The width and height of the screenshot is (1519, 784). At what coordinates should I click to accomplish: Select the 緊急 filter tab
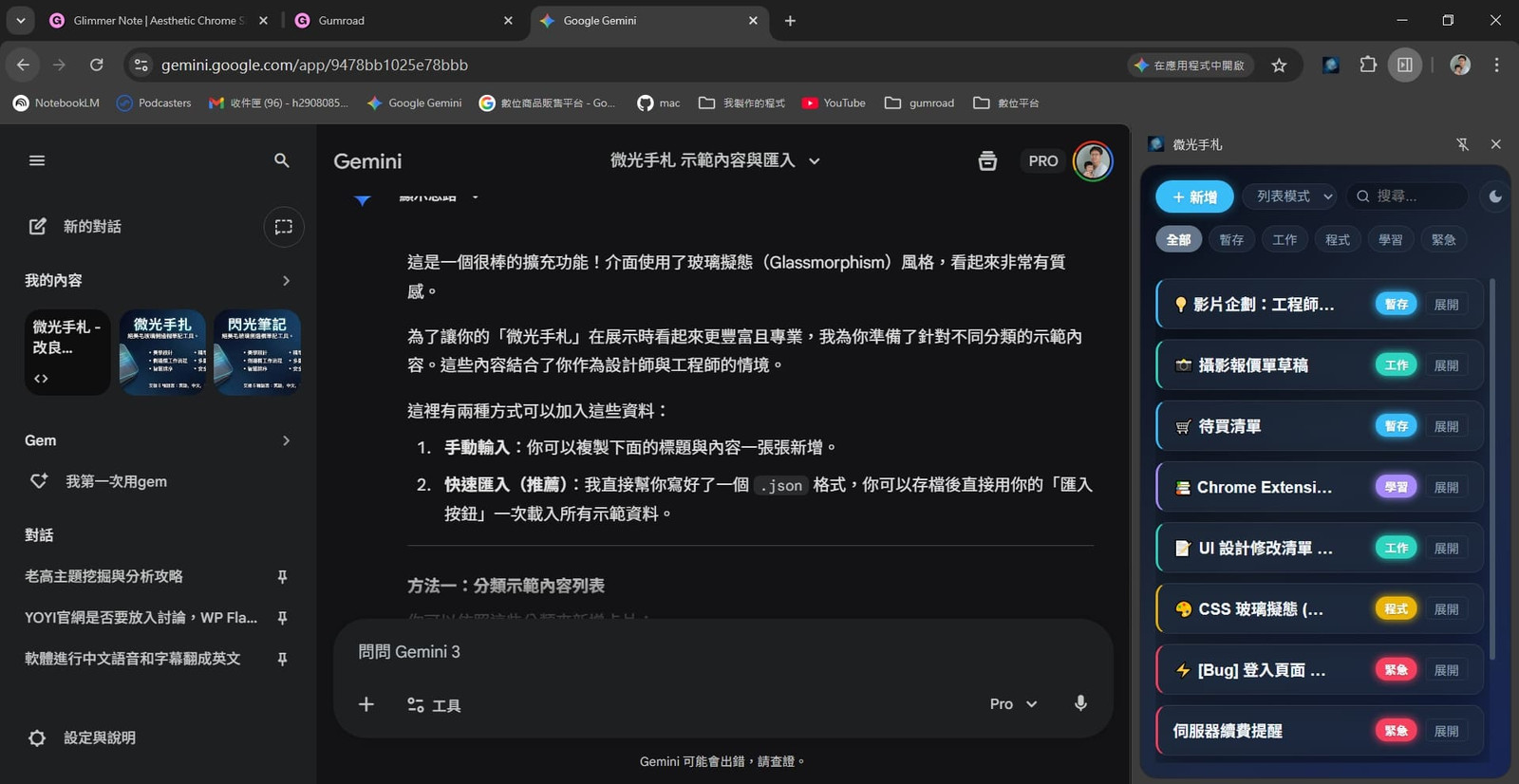coord(1444,239)
